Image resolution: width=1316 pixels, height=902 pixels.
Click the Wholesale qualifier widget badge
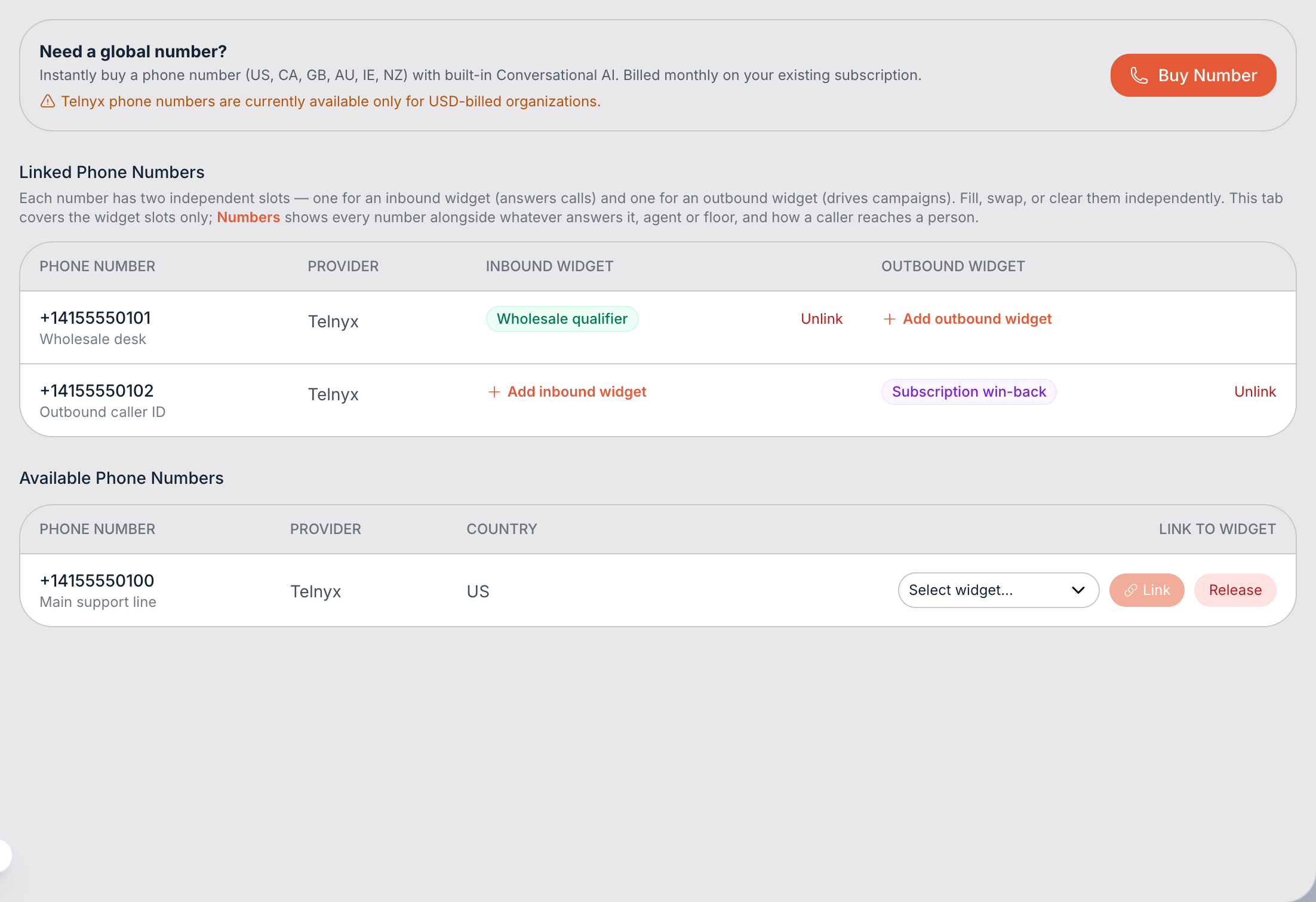click(x=562, y=319)
